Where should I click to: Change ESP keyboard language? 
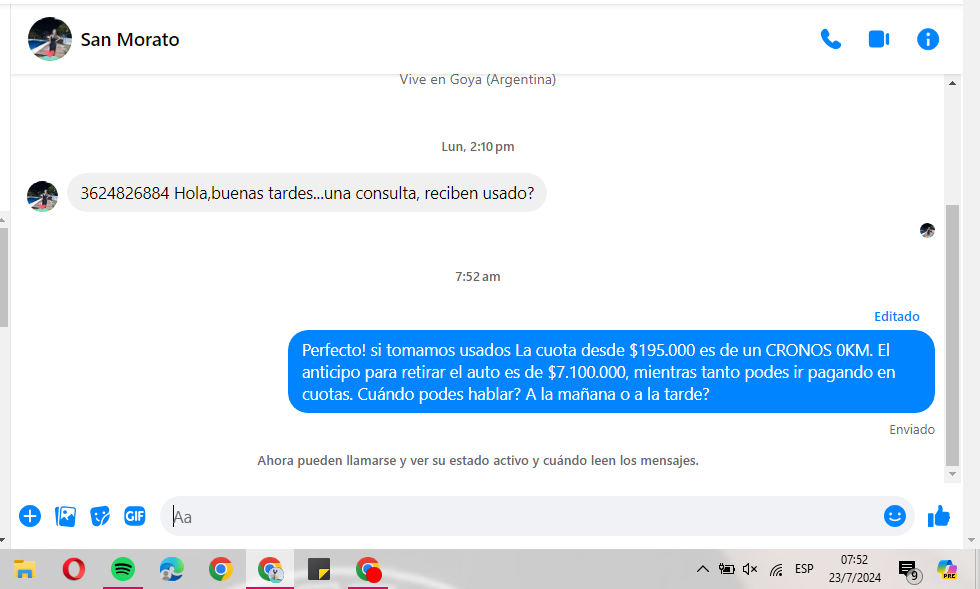(x=804, y=569)
